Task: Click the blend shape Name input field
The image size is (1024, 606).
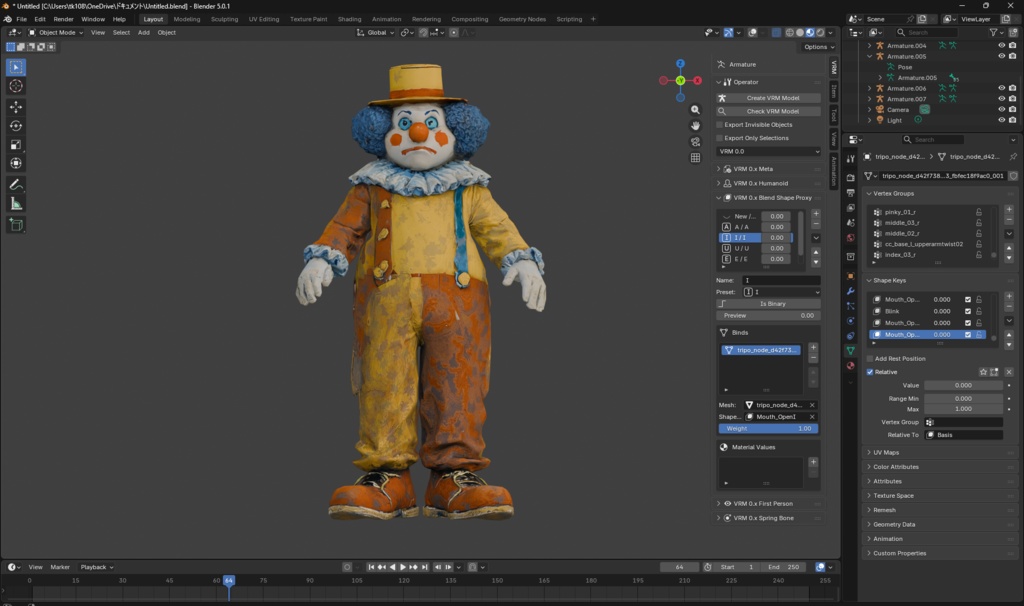Action: tap(781, 280)
